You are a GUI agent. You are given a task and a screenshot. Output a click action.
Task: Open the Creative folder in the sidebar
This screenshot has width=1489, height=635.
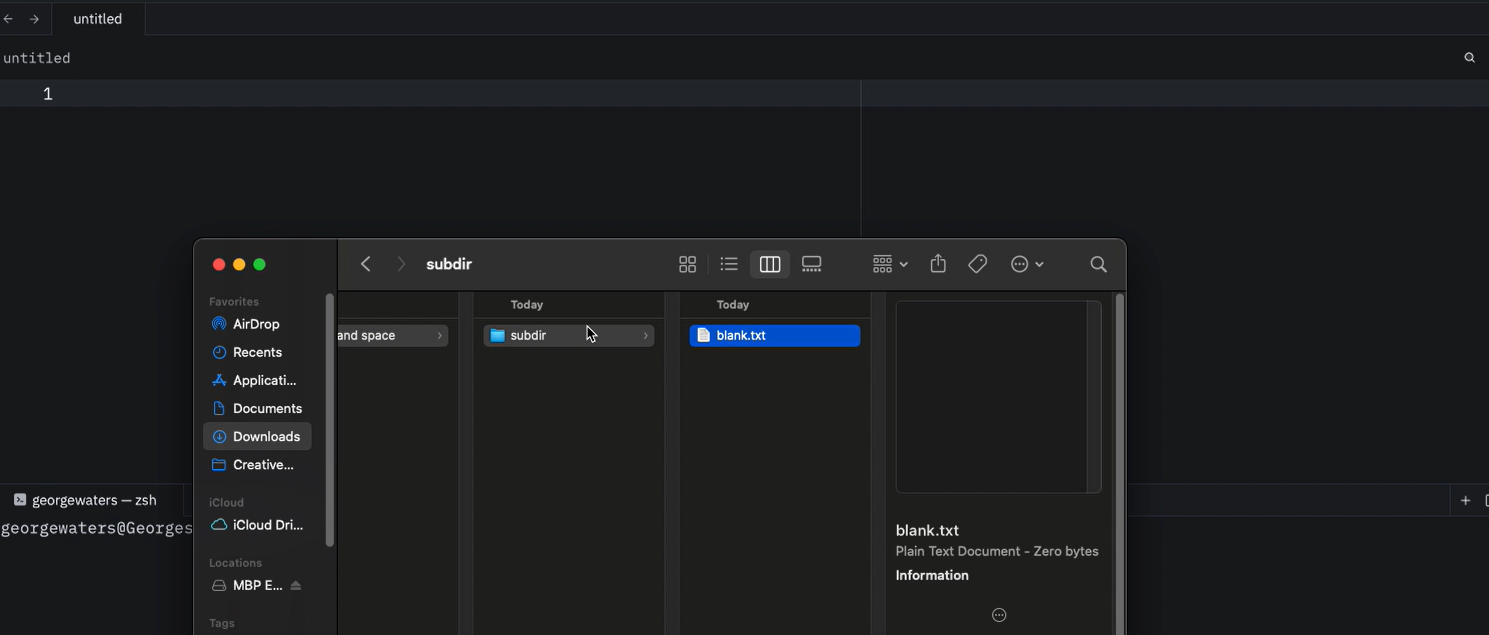click(257, 464)
